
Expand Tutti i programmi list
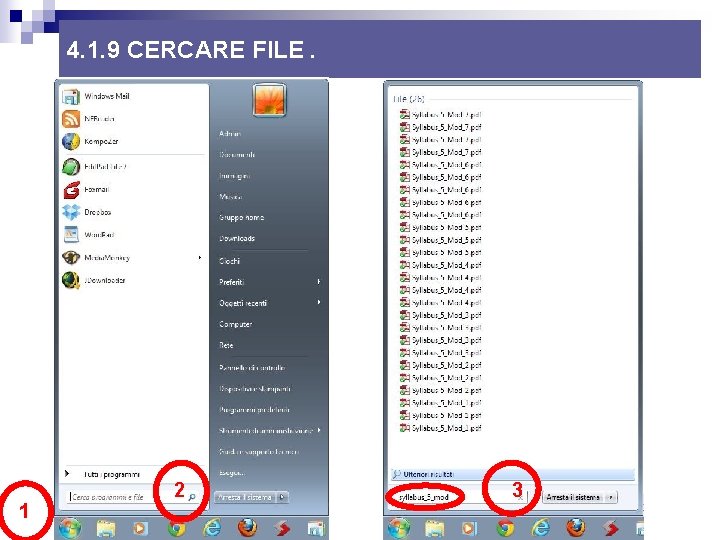point(103,474)
